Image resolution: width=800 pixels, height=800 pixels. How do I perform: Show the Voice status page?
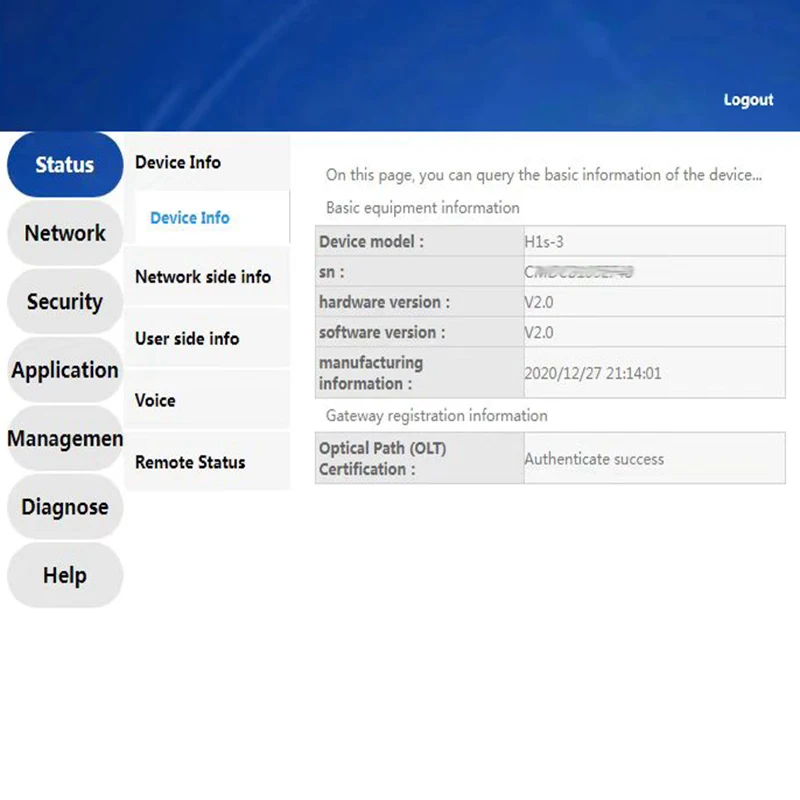tap(155, 401)
